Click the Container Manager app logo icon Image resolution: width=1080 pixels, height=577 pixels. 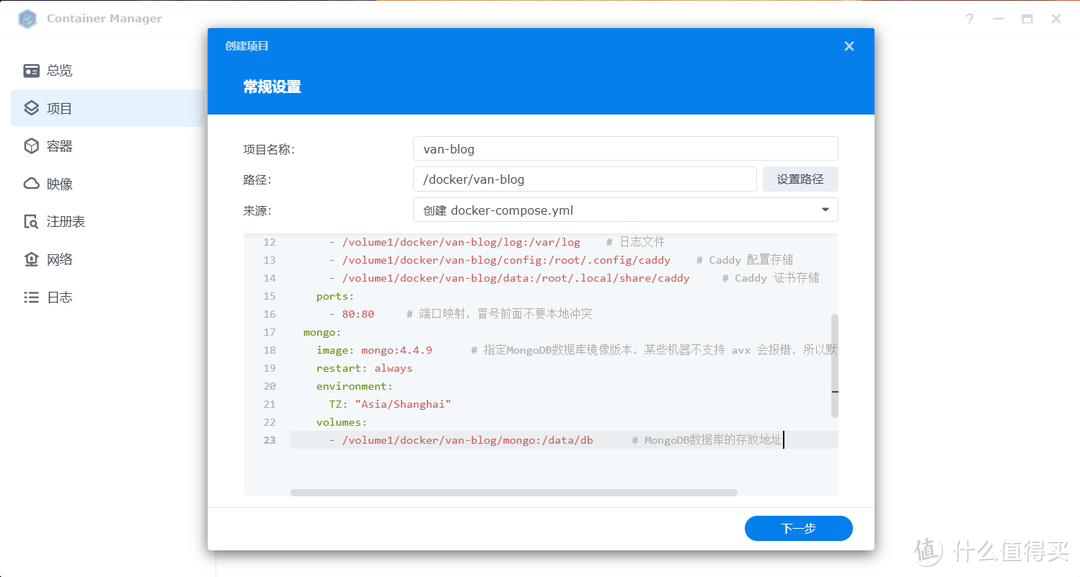(x=27, y=19)
